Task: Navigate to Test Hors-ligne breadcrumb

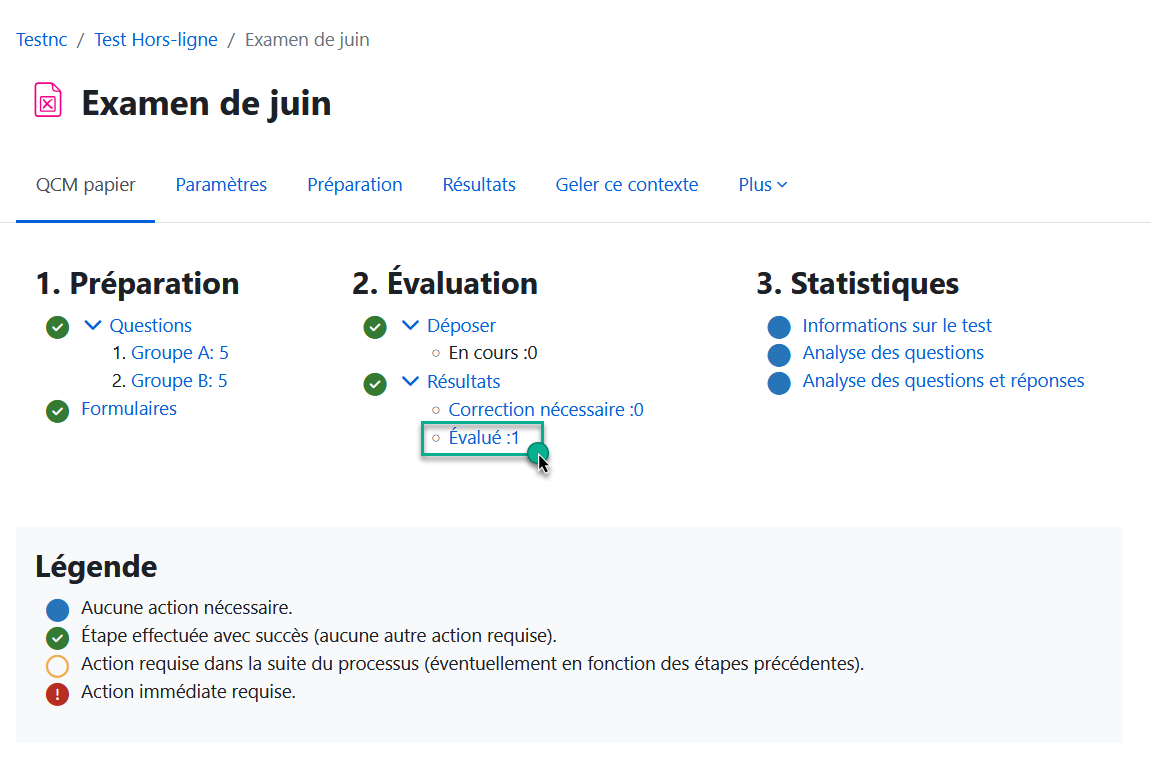Action: pyautogui.click(x=156, y=40)
